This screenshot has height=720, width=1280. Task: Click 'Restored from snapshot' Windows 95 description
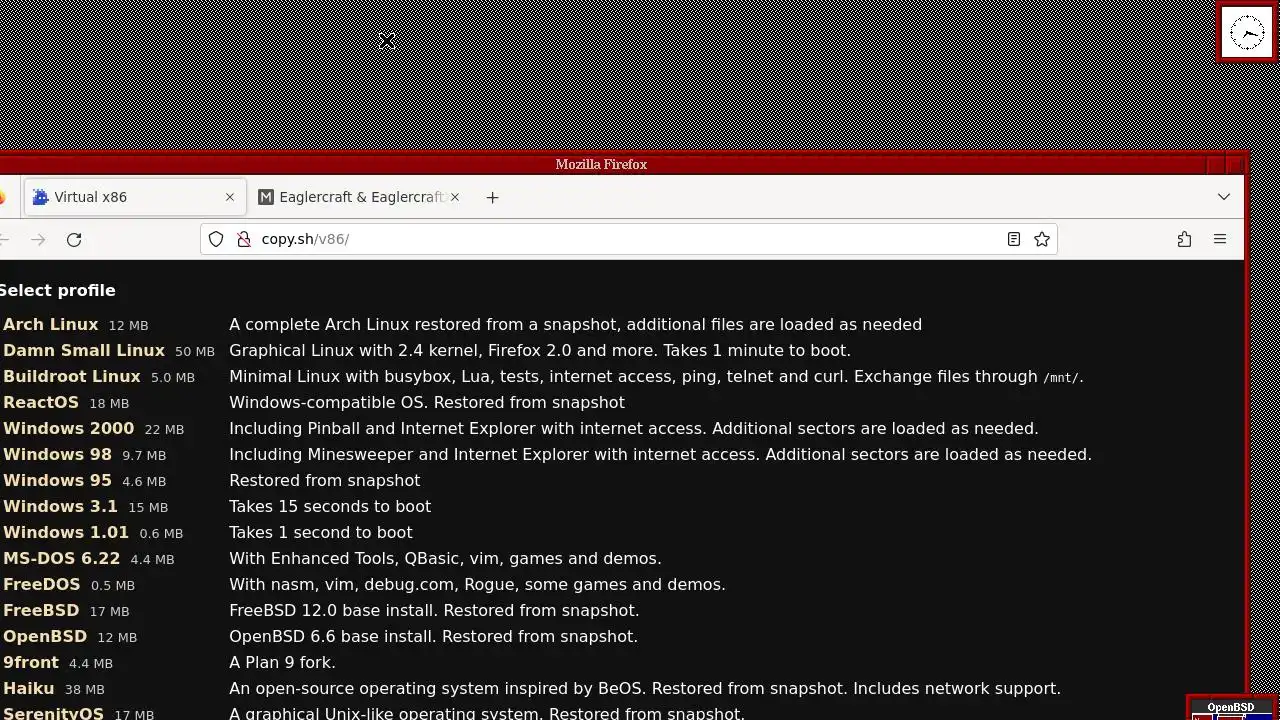pos(325,480)
